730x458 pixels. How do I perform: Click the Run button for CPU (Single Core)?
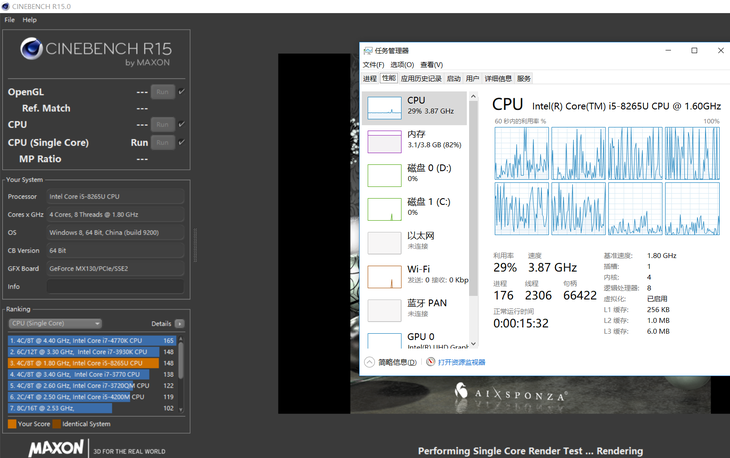162,142
